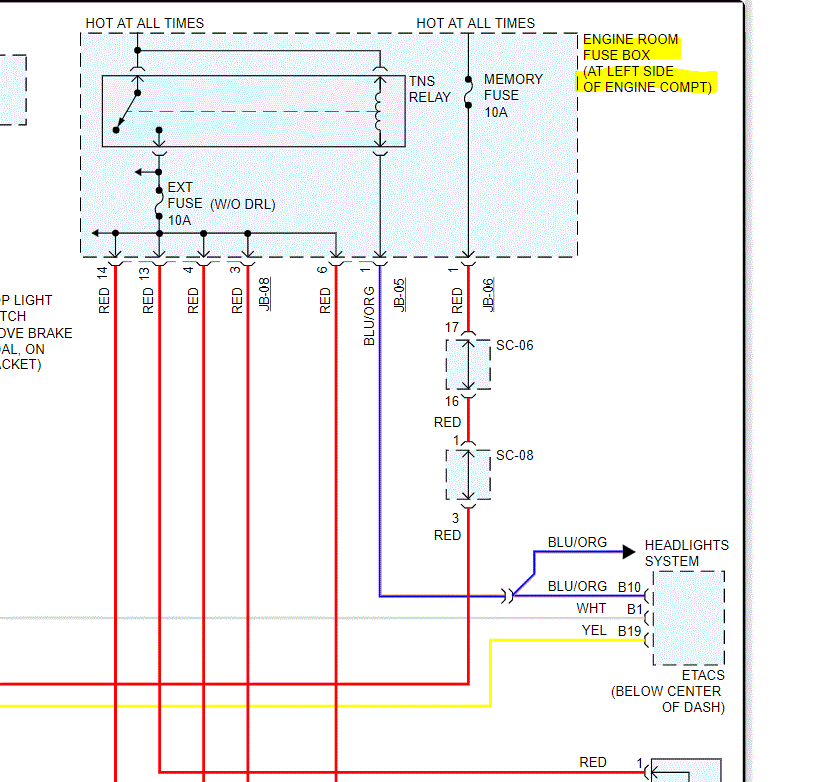Click the JB-06 connector link
Image resolution: width=835 pixels, height=782 pixels.
coord(488,294)
